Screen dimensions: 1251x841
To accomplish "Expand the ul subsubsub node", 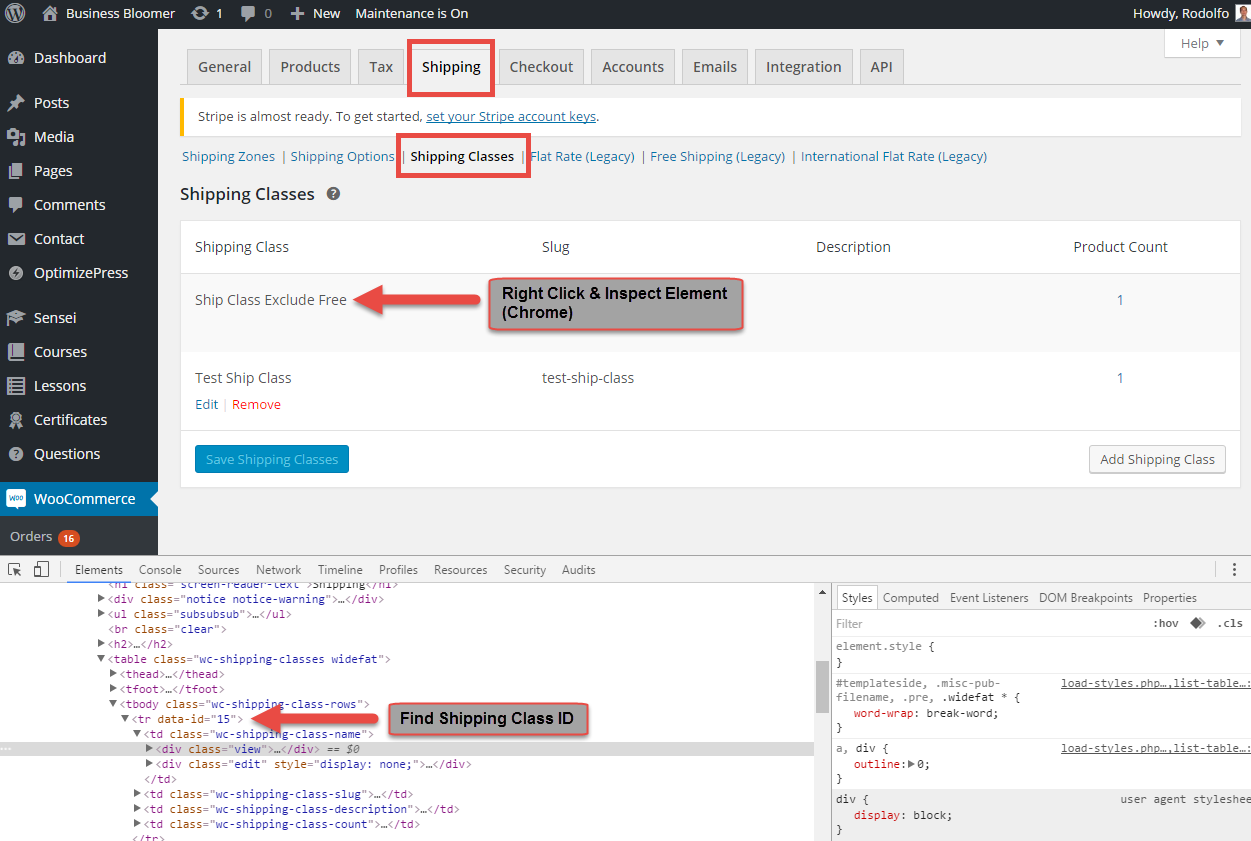I will (101, 614).
